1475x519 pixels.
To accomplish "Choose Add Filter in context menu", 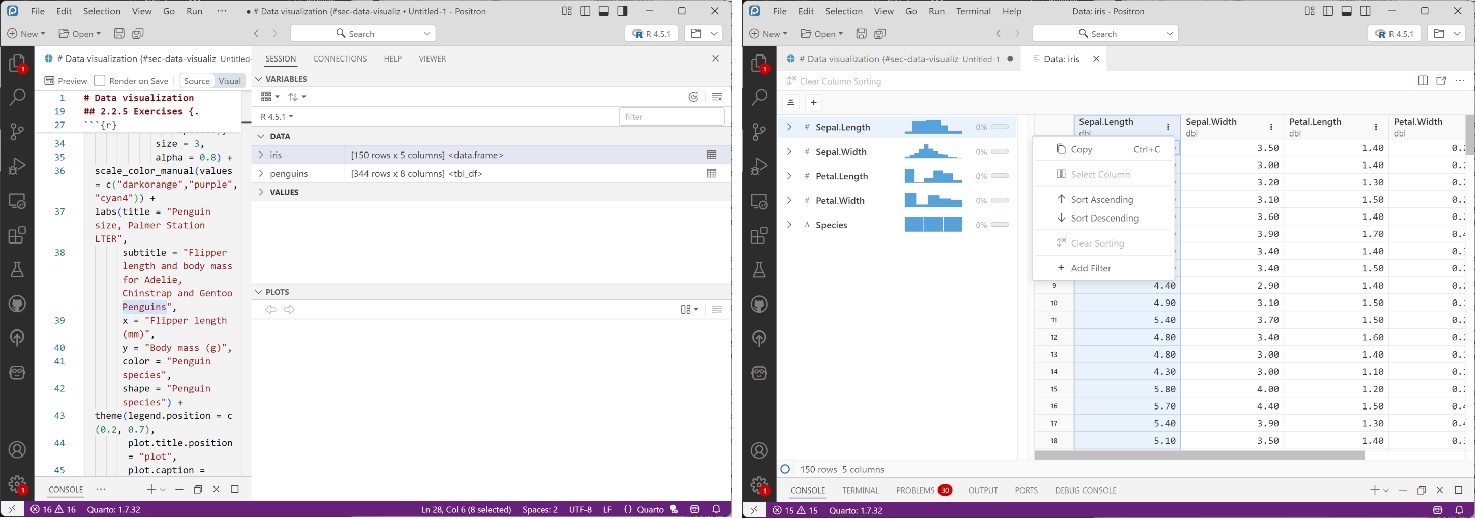I will [x=1103, y=268].
